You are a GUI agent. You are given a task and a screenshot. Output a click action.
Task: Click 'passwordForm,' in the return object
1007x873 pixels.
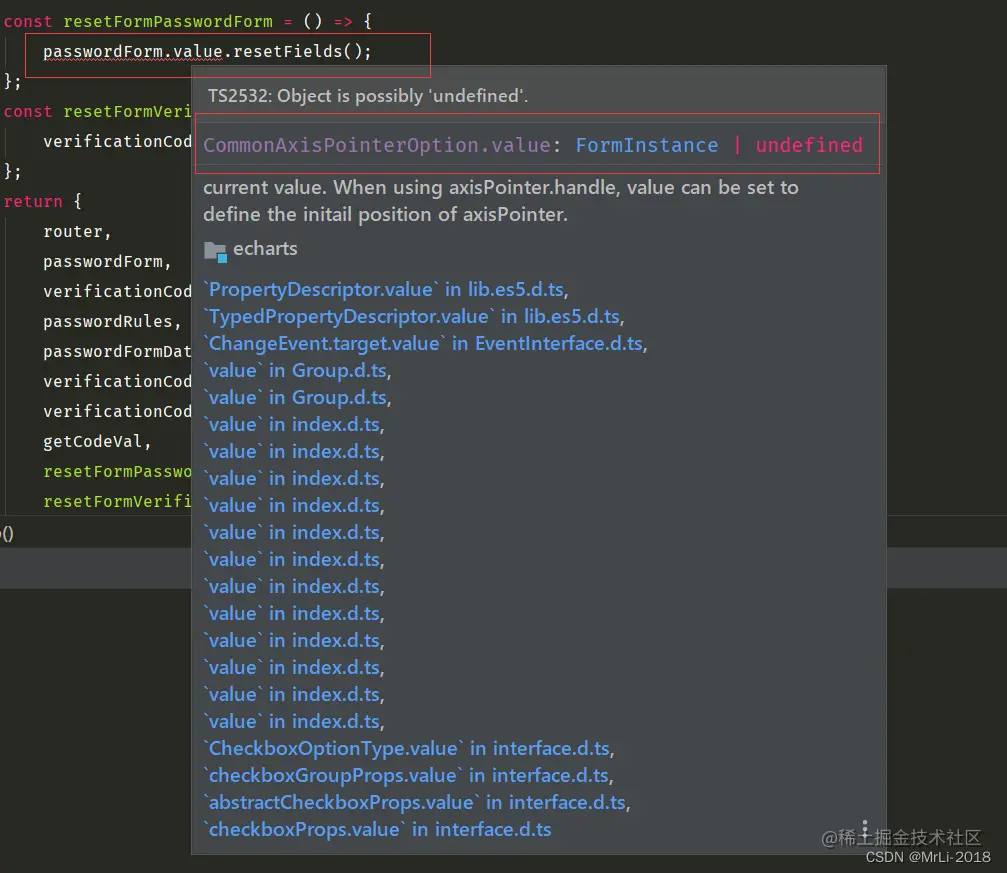coord(107,261)
